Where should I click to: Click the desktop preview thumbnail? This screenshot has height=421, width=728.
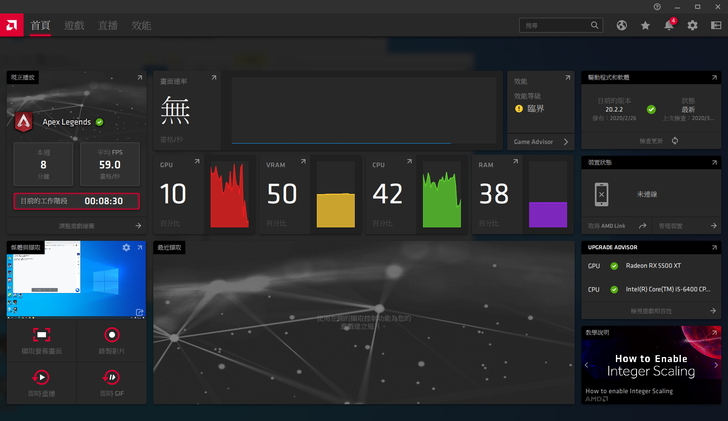(76, 279)
